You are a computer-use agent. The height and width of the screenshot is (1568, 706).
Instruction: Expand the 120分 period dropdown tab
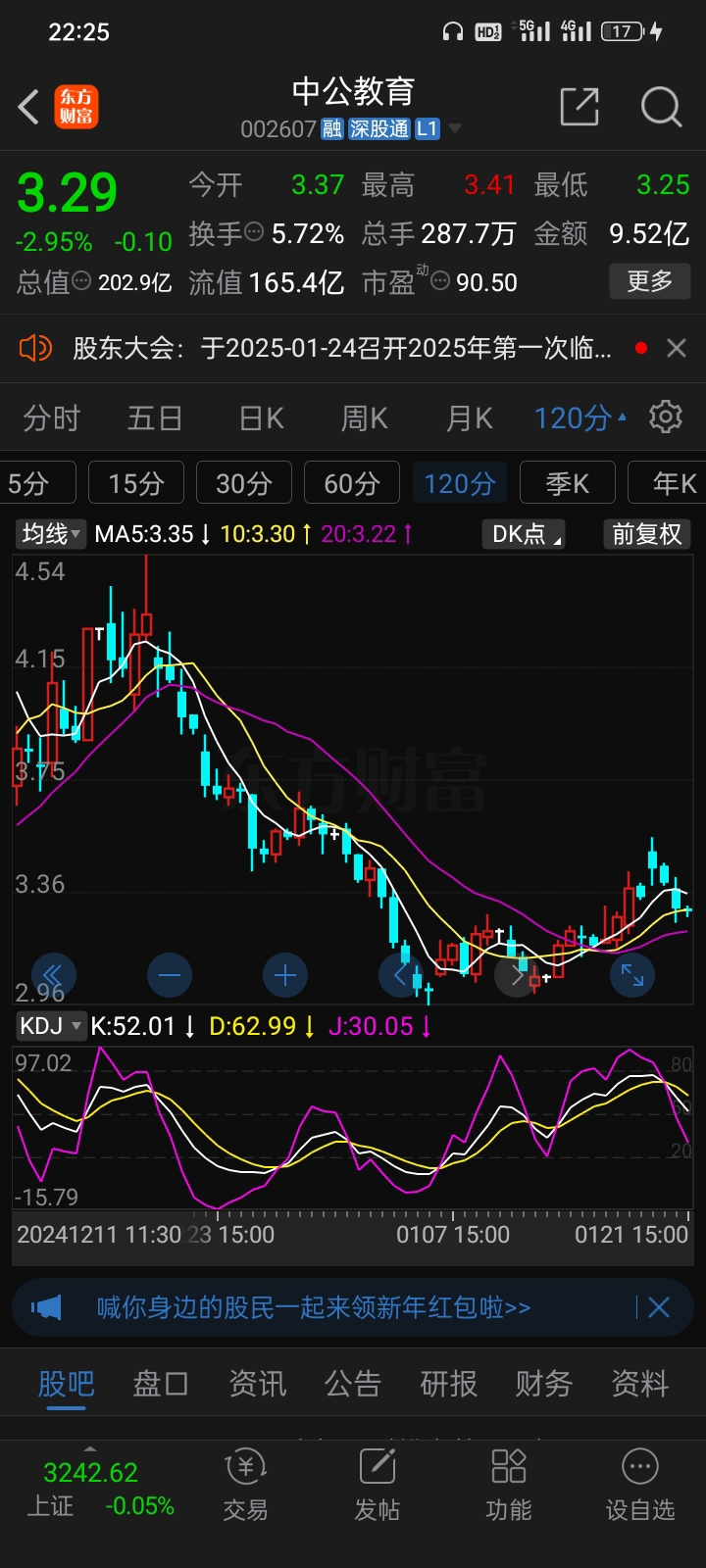(580, 418)
